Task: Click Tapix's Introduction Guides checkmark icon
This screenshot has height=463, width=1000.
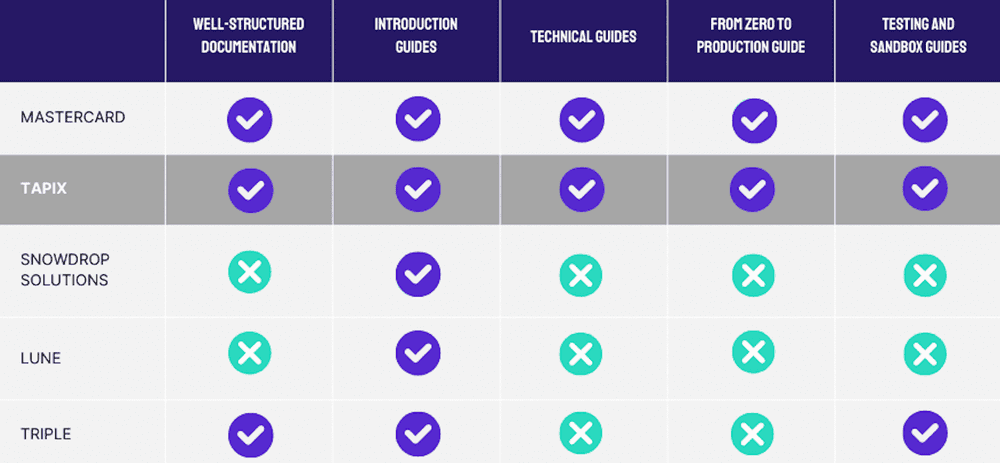Action: [418, 188]
